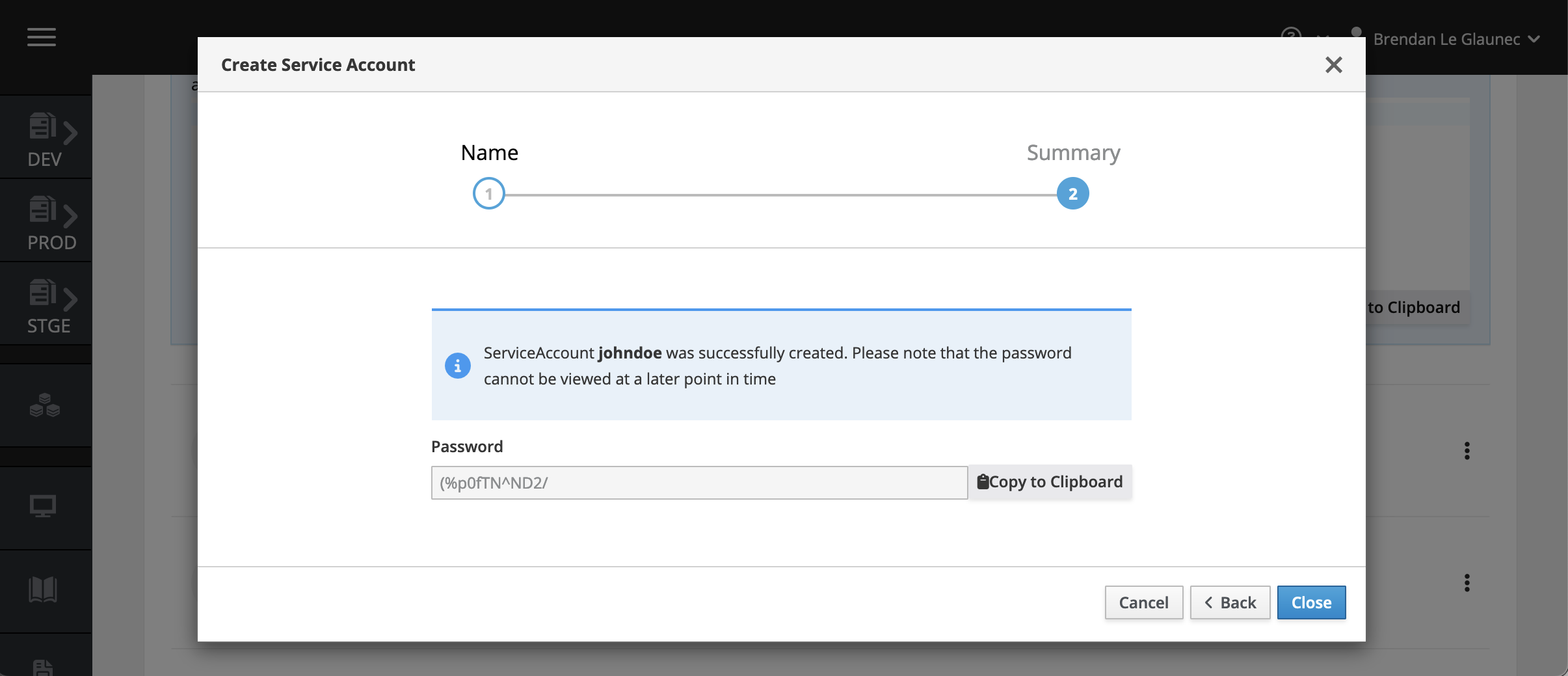This screenshot has width=1568, height=676.
Task: Click the Create Service Account title
Action: click(318, 64)
